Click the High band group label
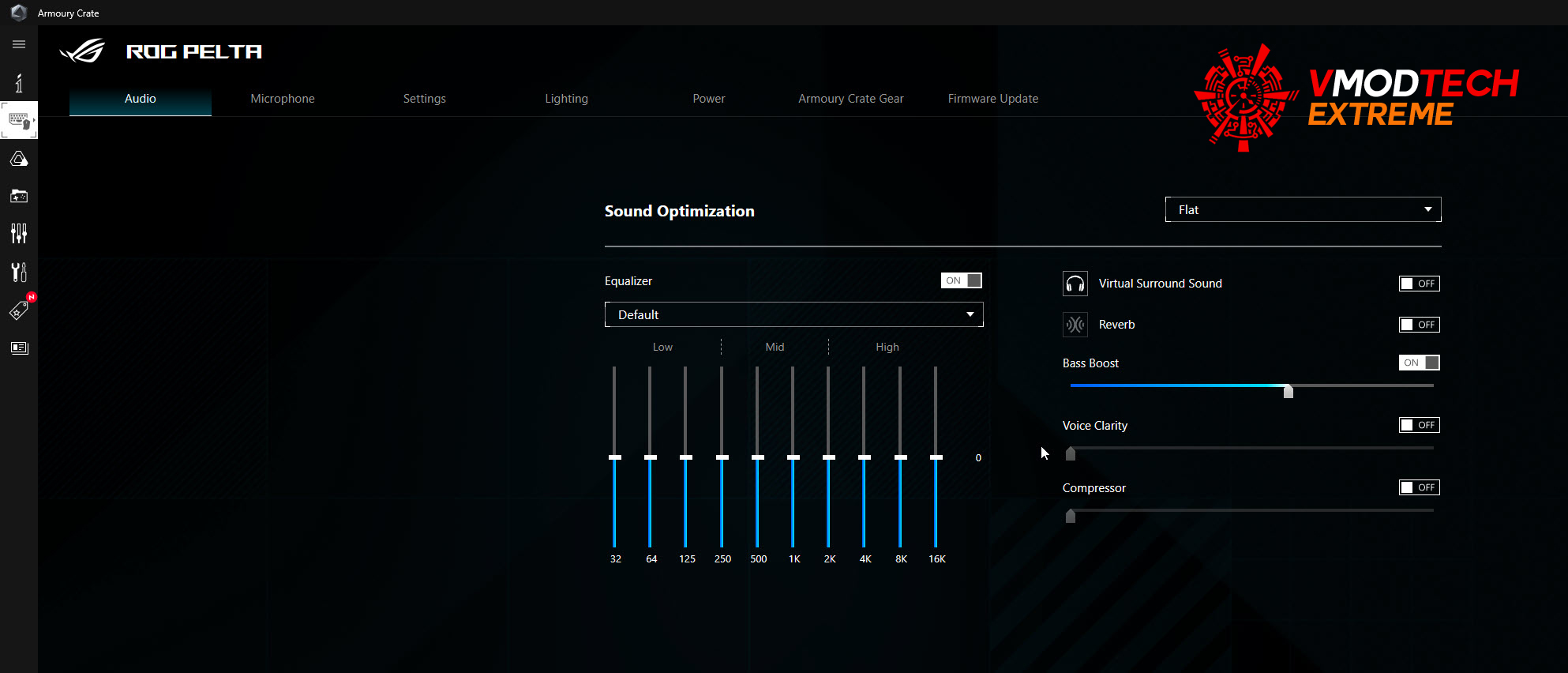 click(887, 347)
